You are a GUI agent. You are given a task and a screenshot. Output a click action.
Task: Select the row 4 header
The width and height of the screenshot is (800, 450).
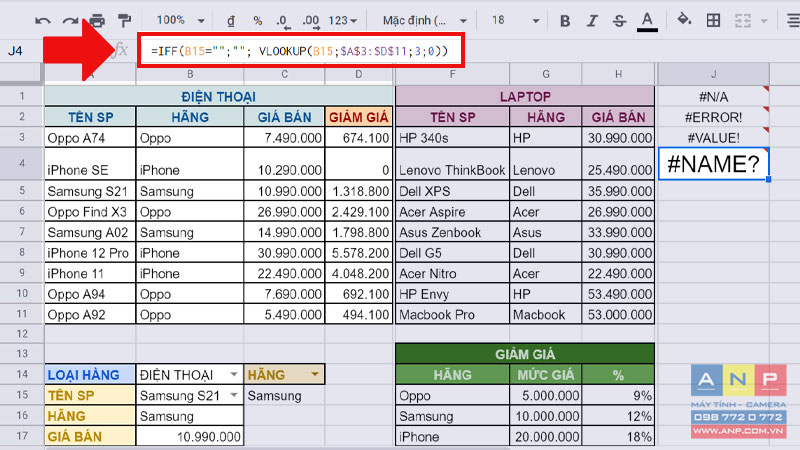tap(22, 163)
